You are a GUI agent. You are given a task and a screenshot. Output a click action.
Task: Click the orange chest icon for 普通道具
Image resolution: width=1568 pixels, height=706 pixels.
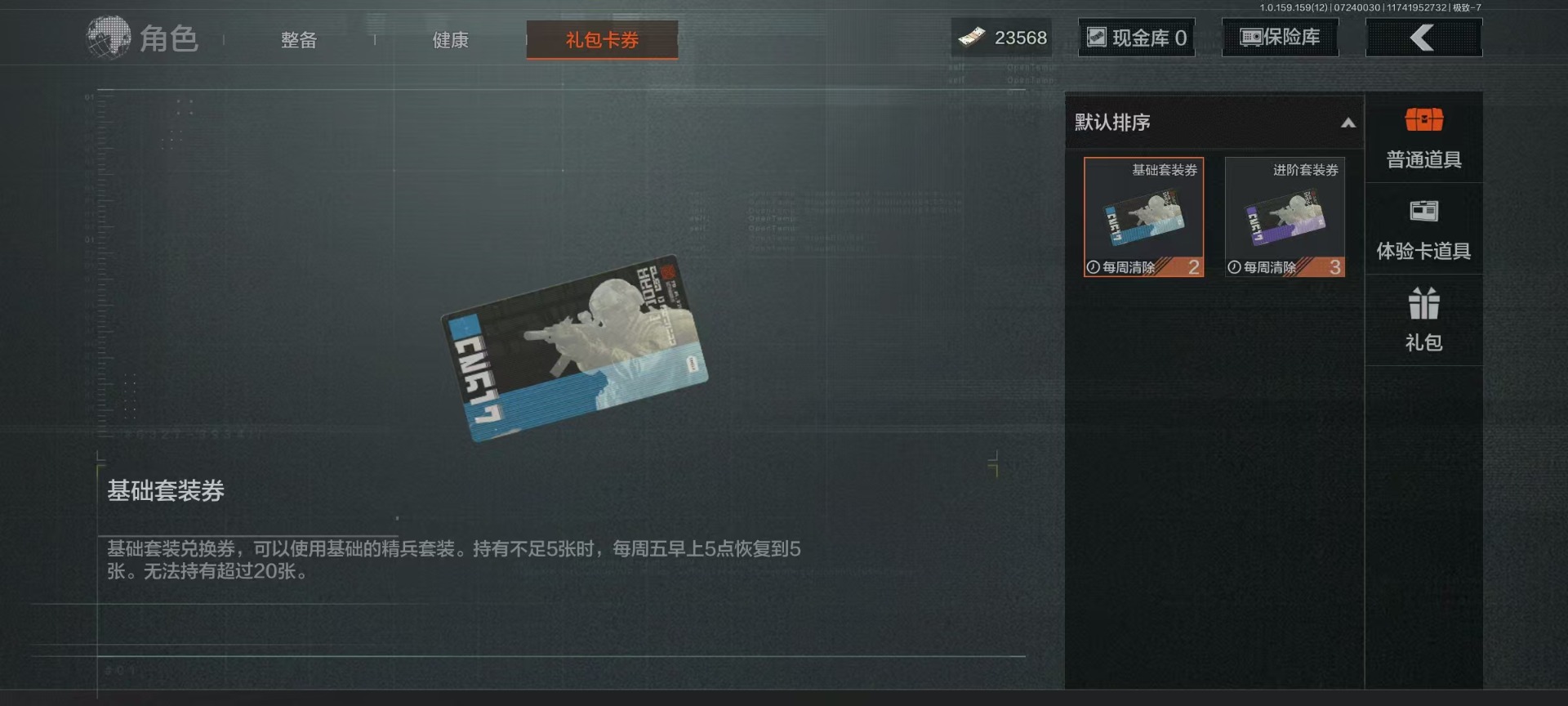coord(1423,119)
